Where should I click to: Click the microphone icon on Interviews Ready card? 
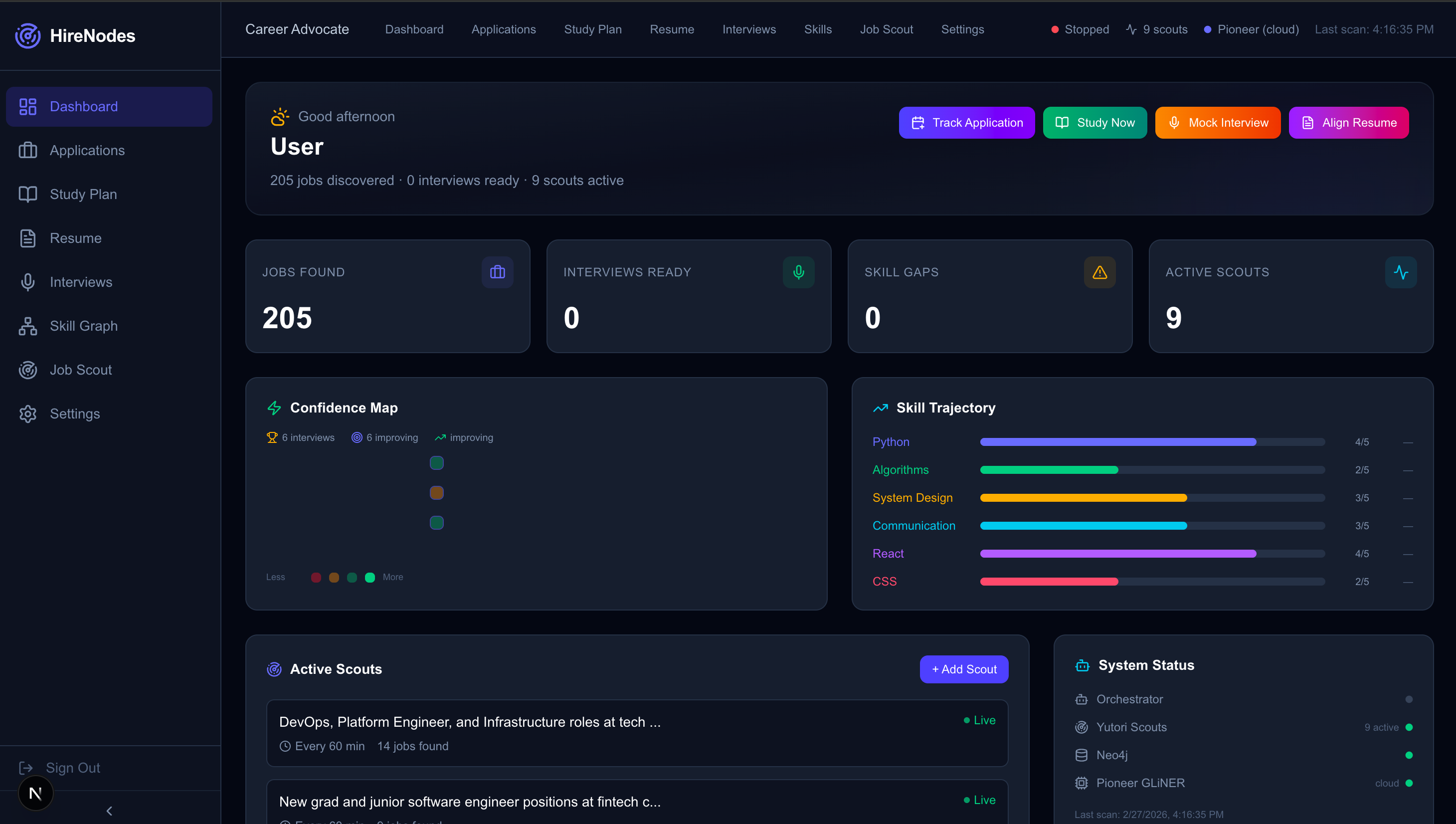click(798, 272)
